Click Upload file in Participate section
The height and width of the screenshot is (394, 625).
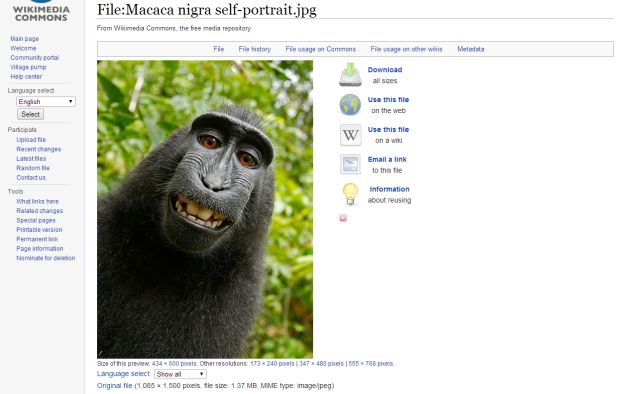point(31,140)
